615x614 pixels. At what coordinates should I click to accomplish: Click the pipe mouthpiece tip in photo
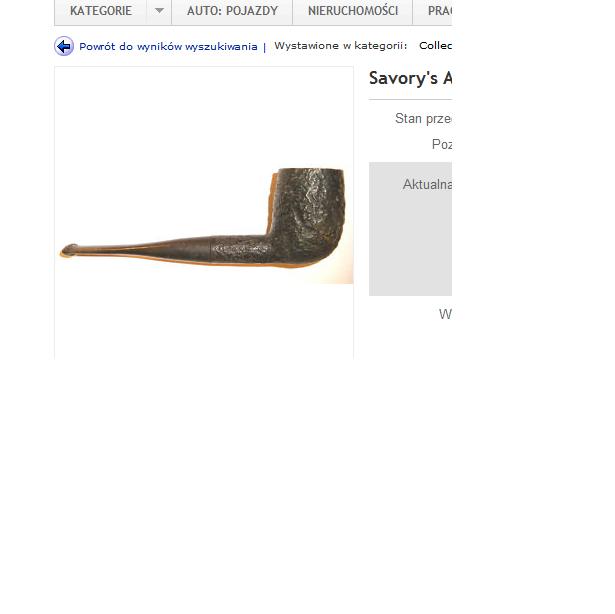click(69, 250)
